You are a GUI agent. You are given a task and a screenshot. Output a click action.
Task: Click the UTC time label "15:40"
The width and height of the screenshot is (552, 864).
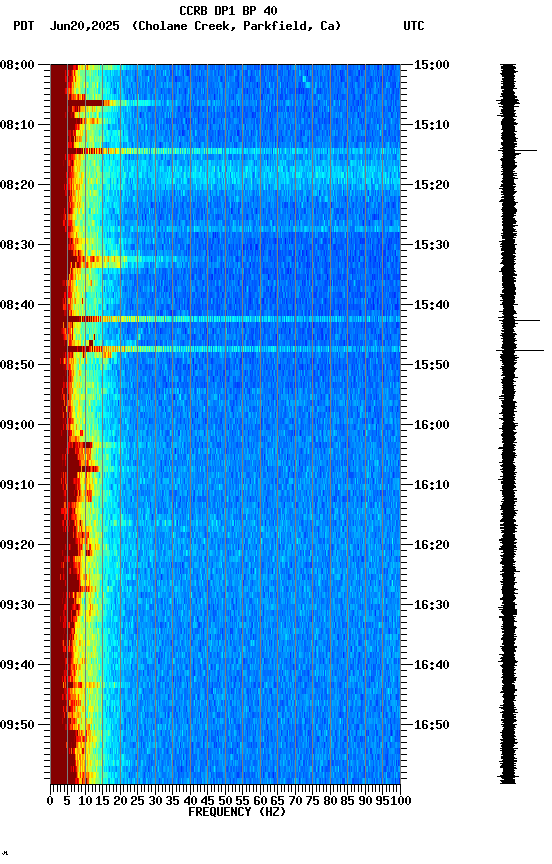[x=432, y=305]
